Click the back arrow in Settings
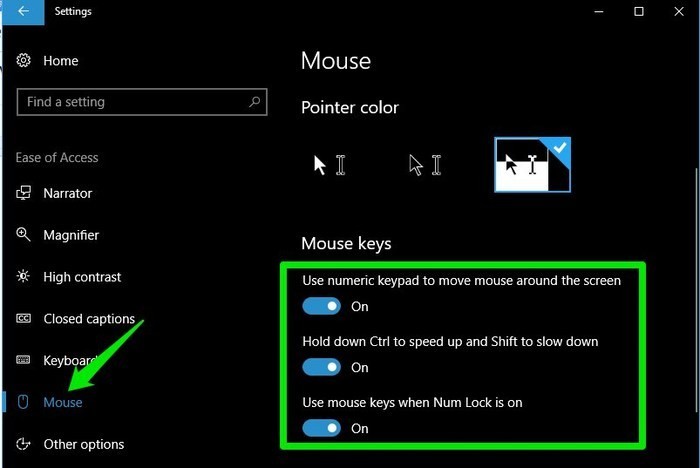 point(23,12)
